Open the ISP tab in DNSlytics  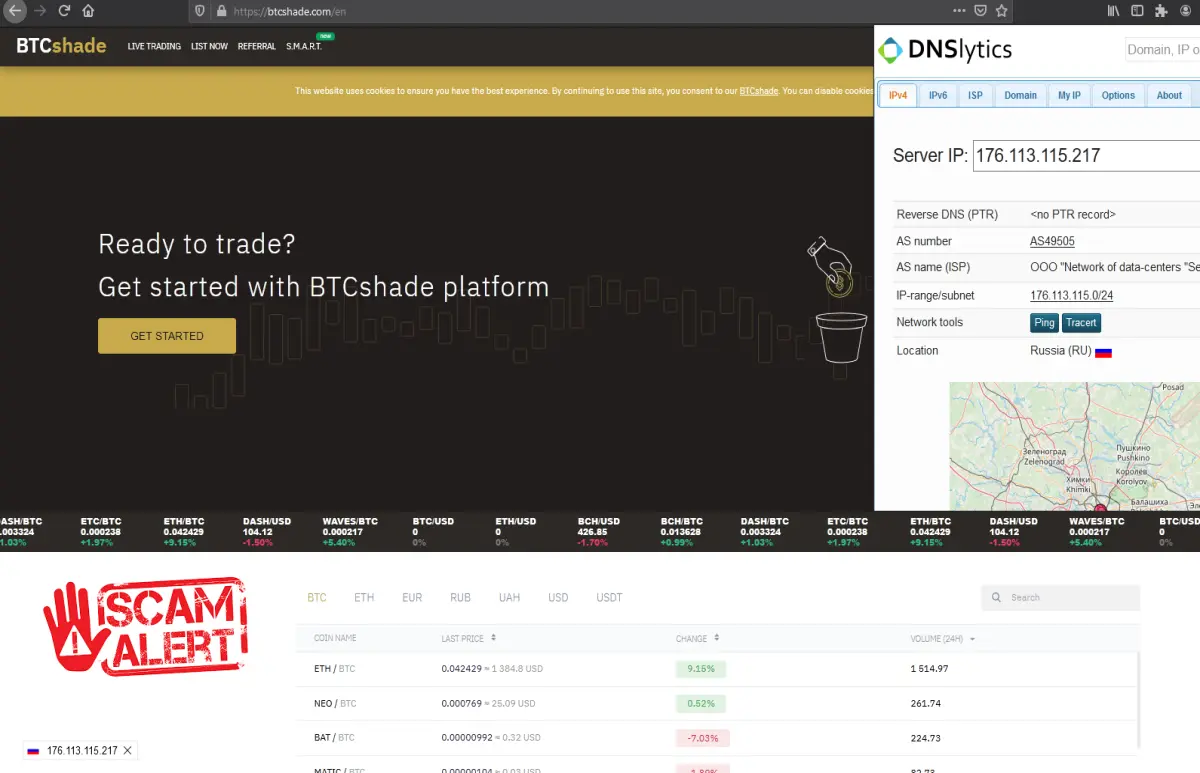click(975, 95)
